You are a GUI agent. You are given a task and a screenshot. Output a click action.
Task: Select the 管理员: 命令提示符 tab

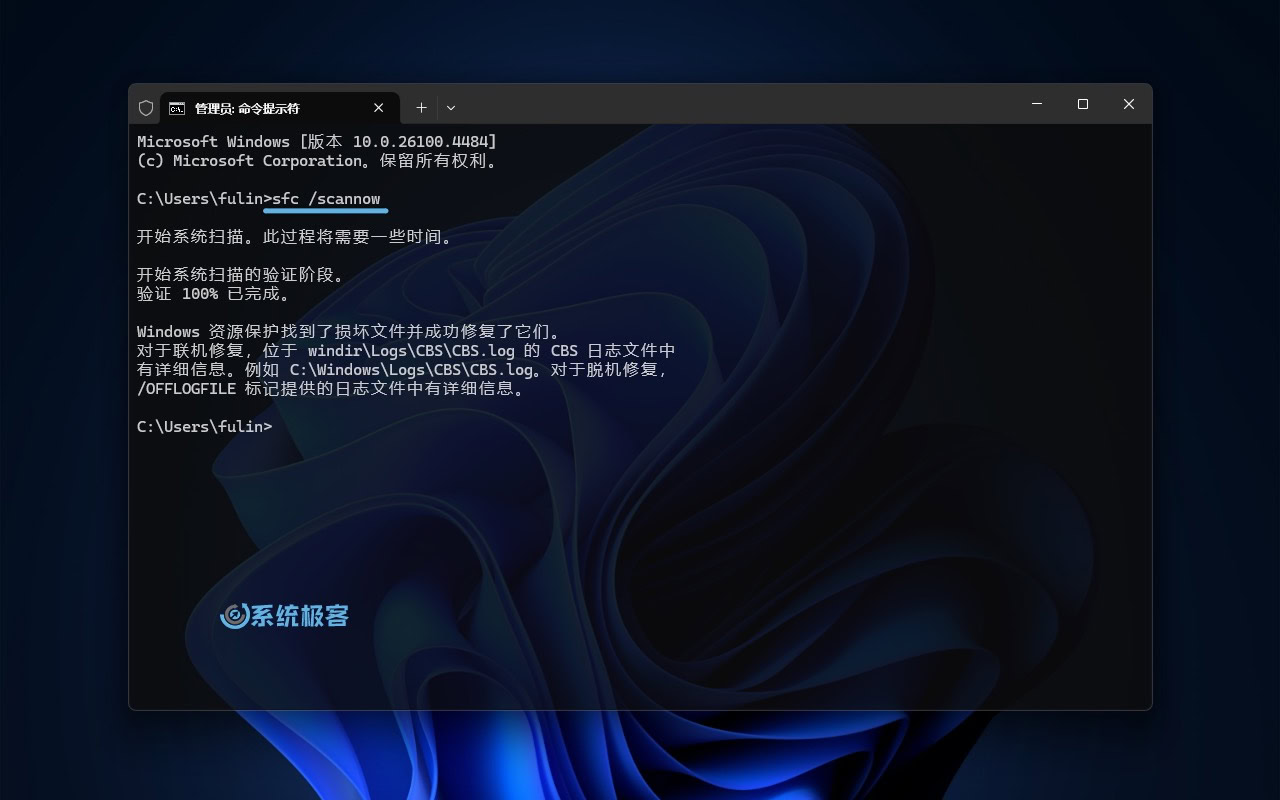tap(280, 108)
